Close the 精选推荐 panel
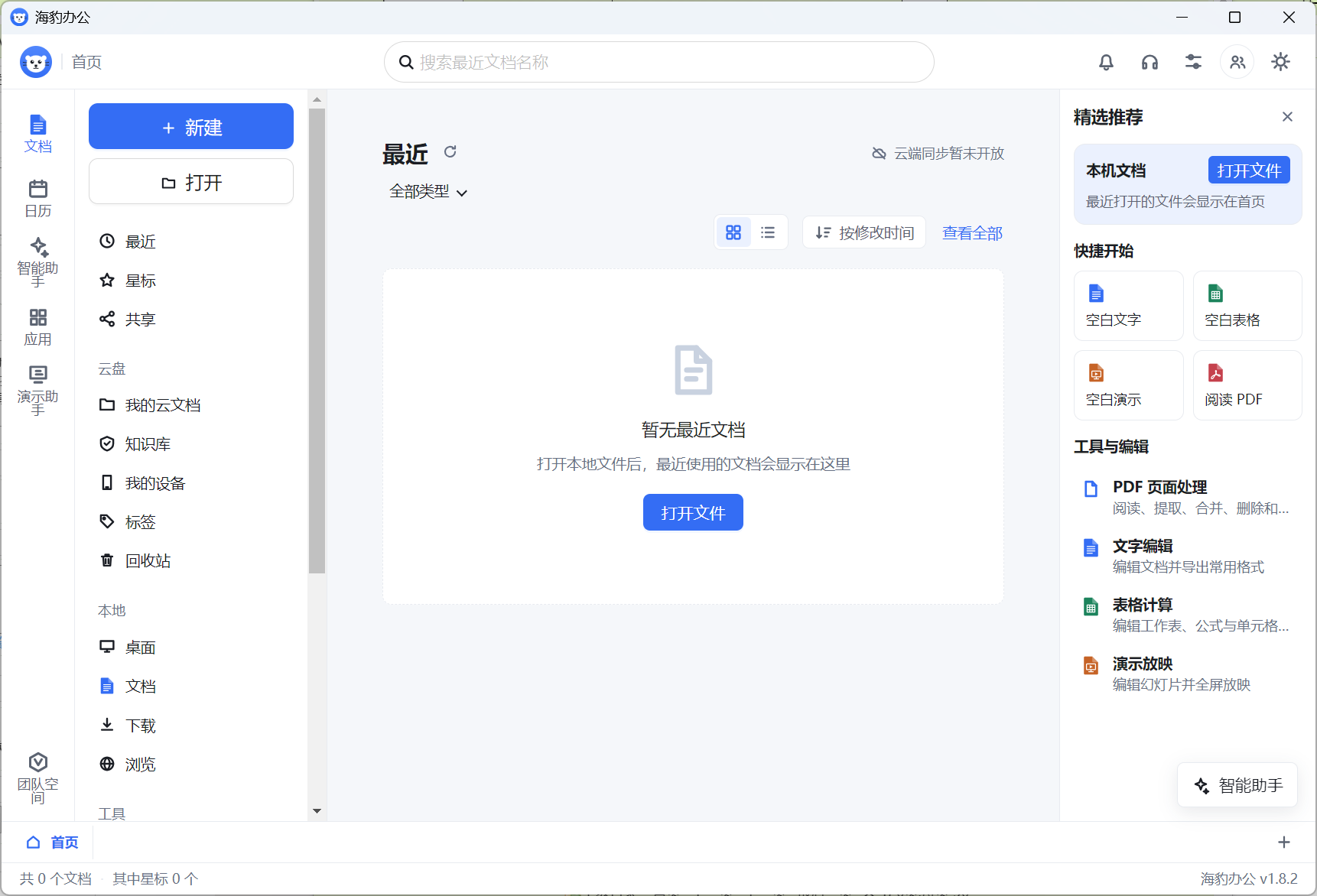This screenshot has width=1317, height=896. point(1287,116)
